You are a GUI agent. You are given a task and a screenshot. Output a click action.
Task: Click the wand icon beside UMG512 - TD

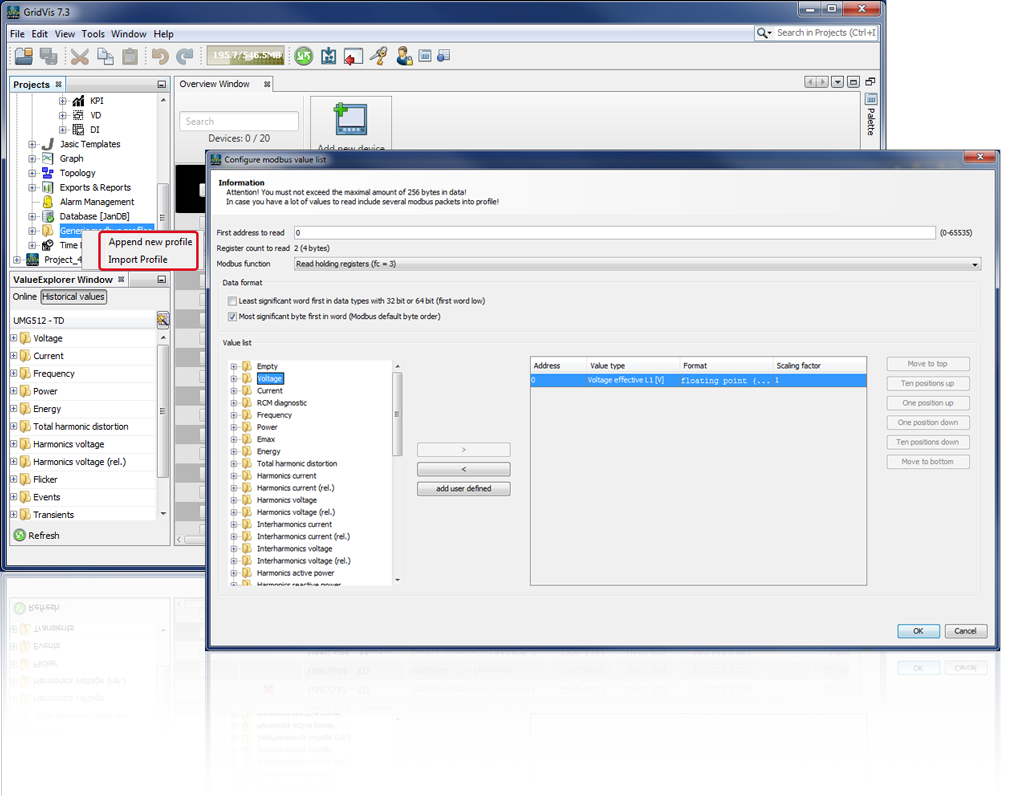pos(163,320)
